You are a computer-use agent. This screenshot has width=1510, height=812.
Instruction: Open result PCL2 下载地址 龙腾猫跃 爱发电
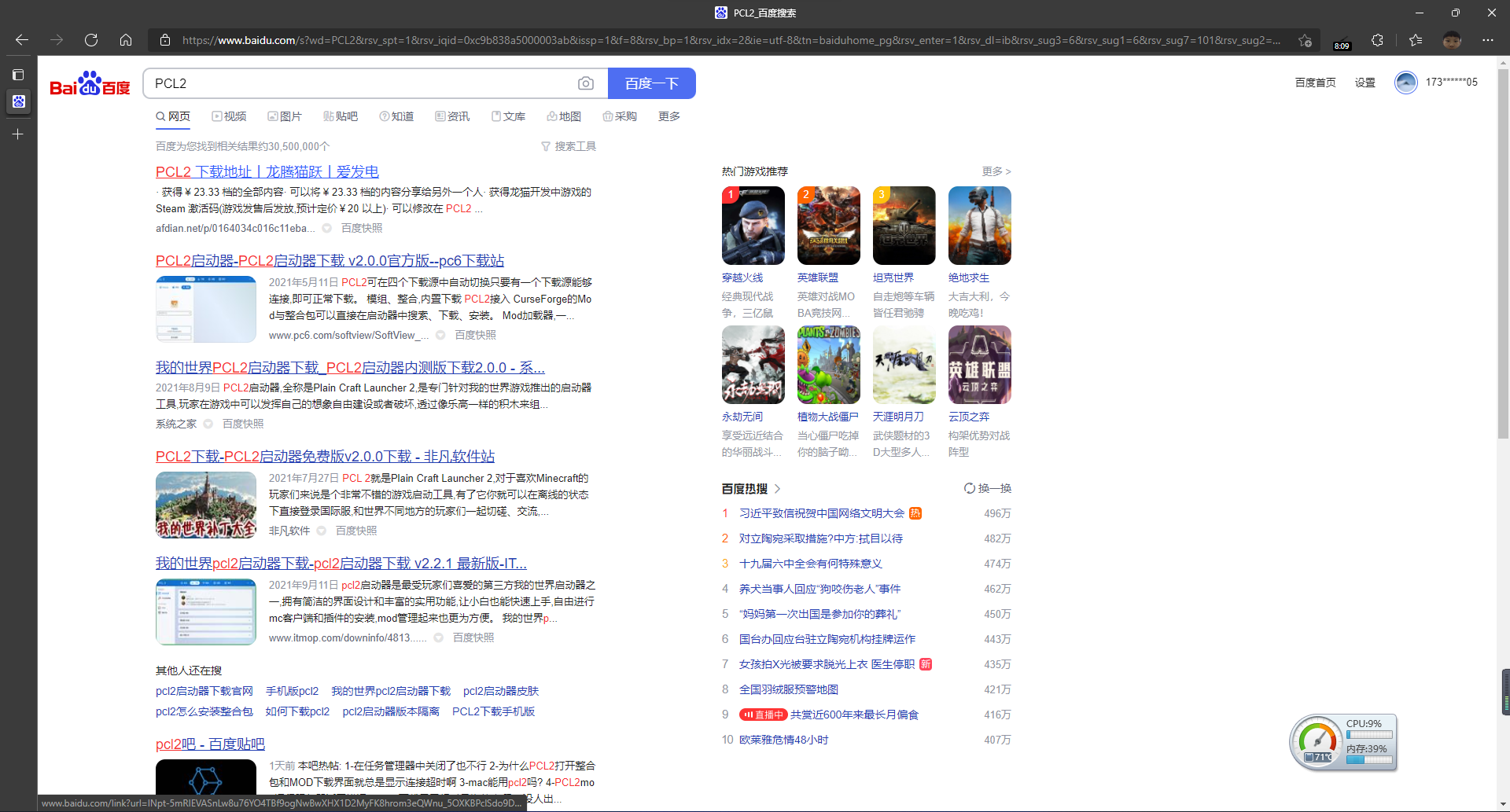point(267,172)
